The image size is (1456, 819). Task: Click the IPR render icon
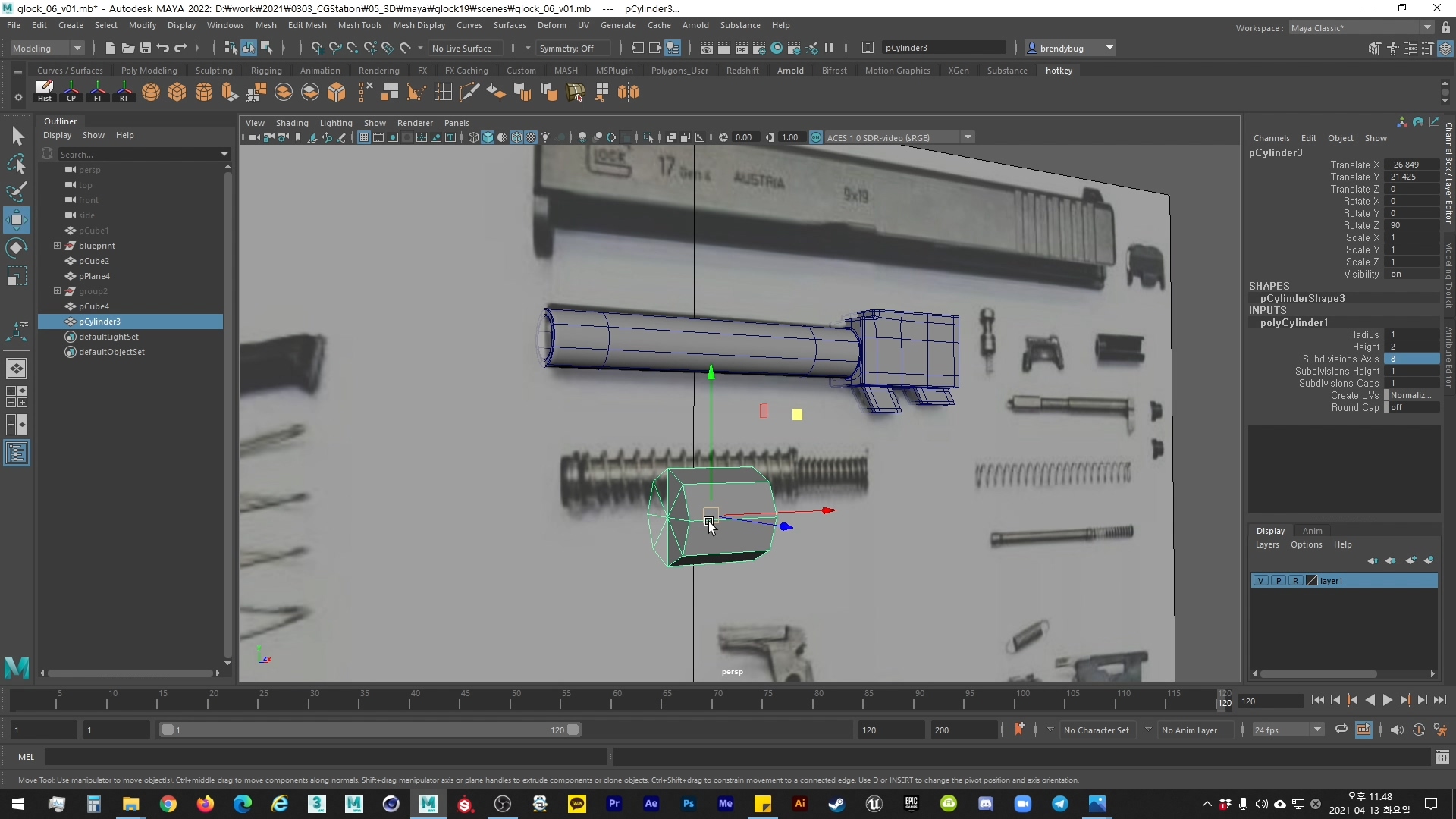coord(741,48)
